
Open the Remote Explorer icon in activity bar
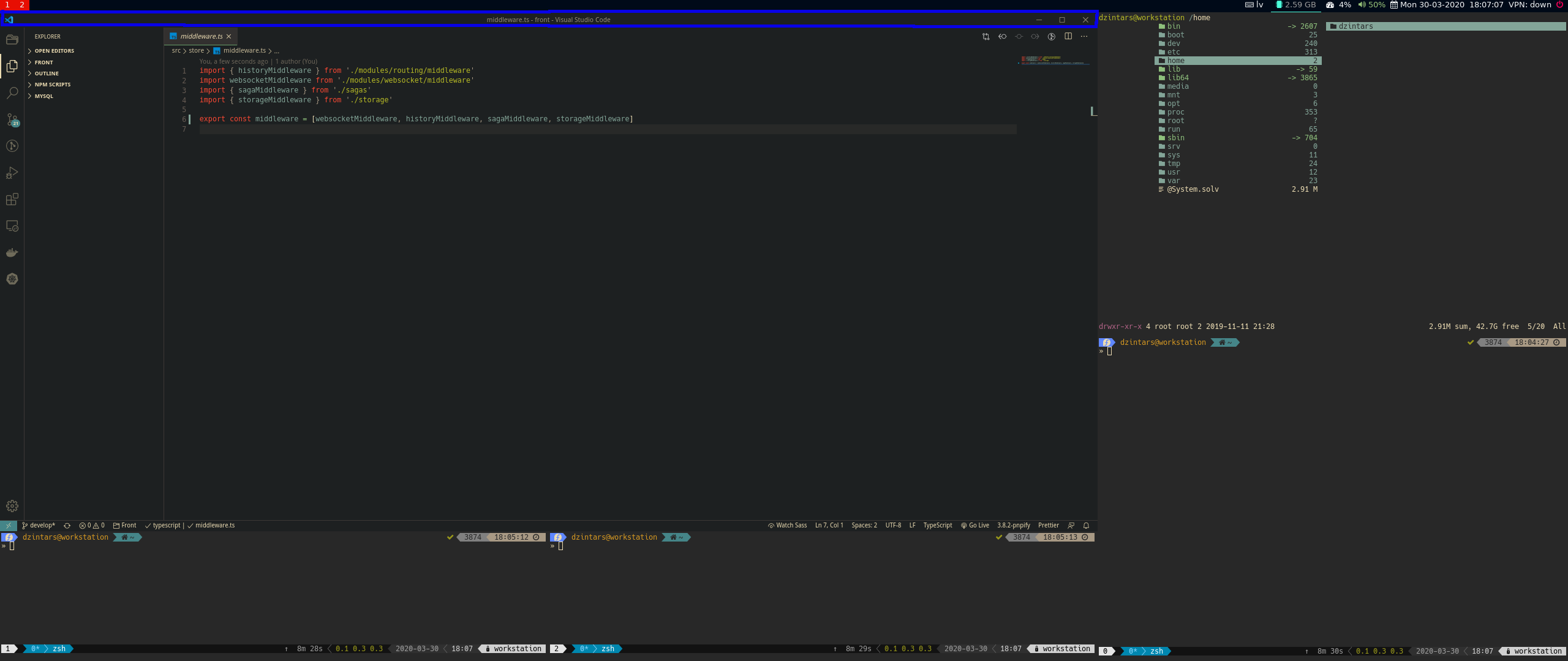point(12,226)
